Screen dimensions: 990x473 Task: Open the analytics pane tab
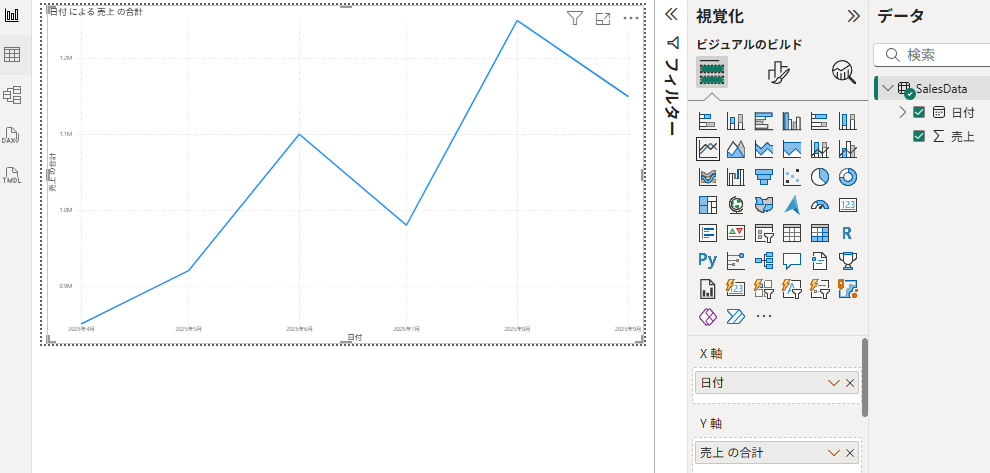(844, 71)
